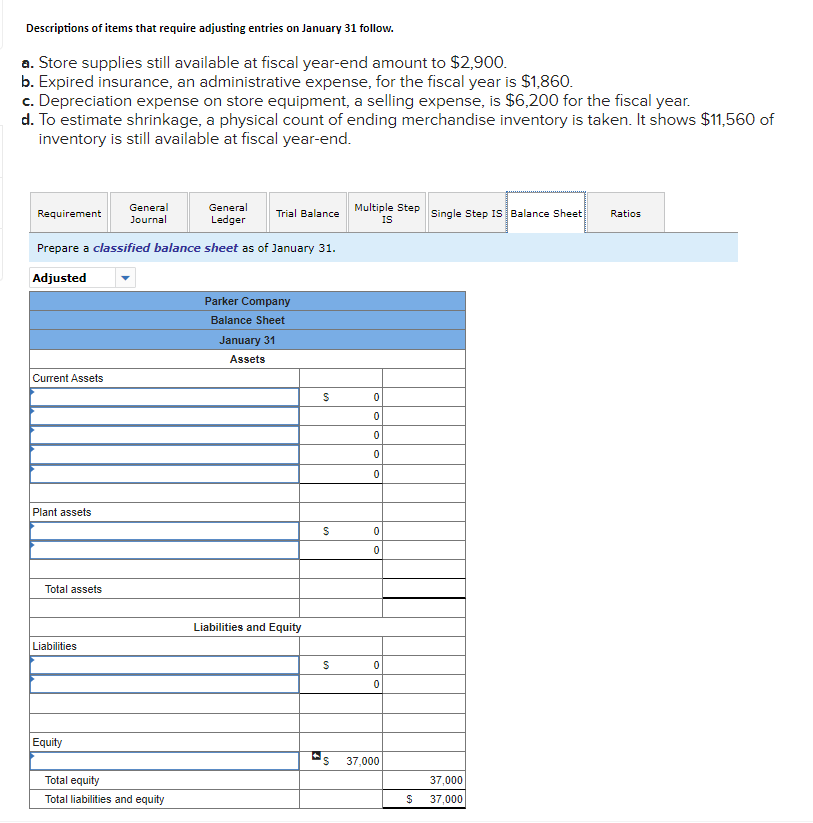Switch to the General Ledger tab
The width and height of the screenshot is (813, 823).
coord(227,212)
